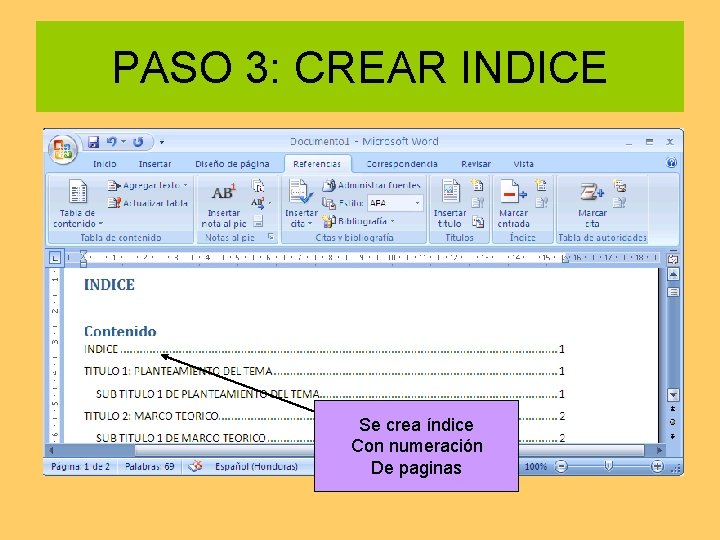Click Insert endnote icon in Notas al pie
This screenshot has height=540, width=720.
tap(259, 186)
